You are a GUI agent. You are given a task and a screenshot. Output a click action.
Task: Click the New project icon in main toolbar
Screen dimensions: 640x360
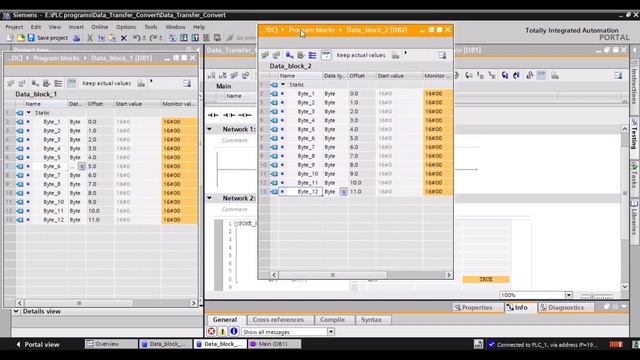tap(10, 38)
